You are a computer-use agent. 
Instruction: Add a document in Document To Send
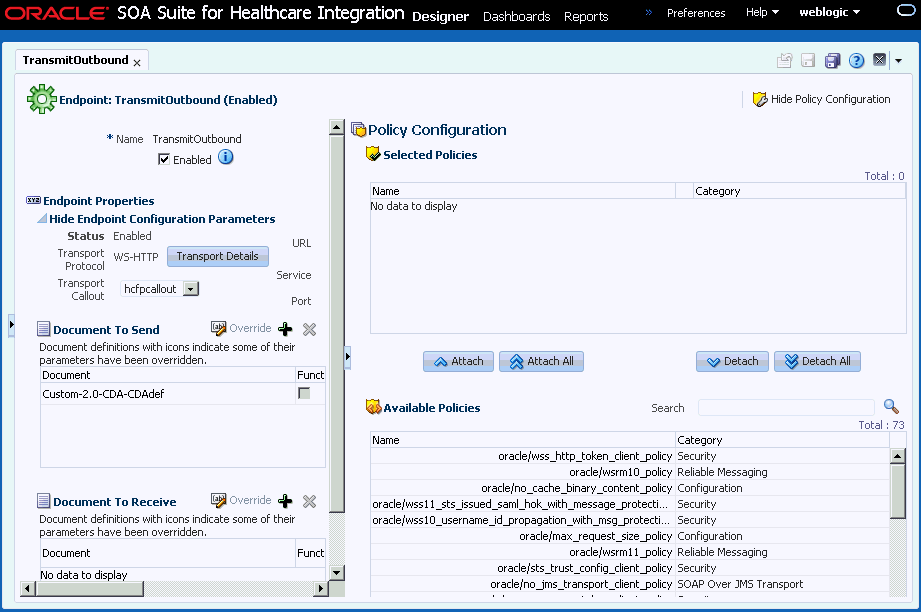[x=285, y=329]
